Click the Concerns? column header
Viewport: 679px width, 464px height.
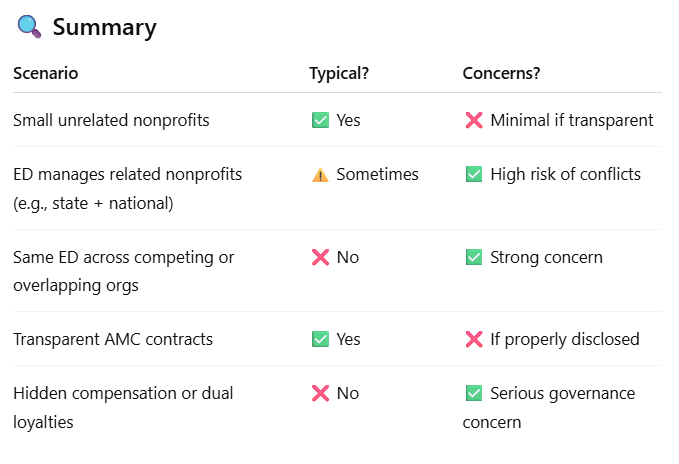coord(502,73)
